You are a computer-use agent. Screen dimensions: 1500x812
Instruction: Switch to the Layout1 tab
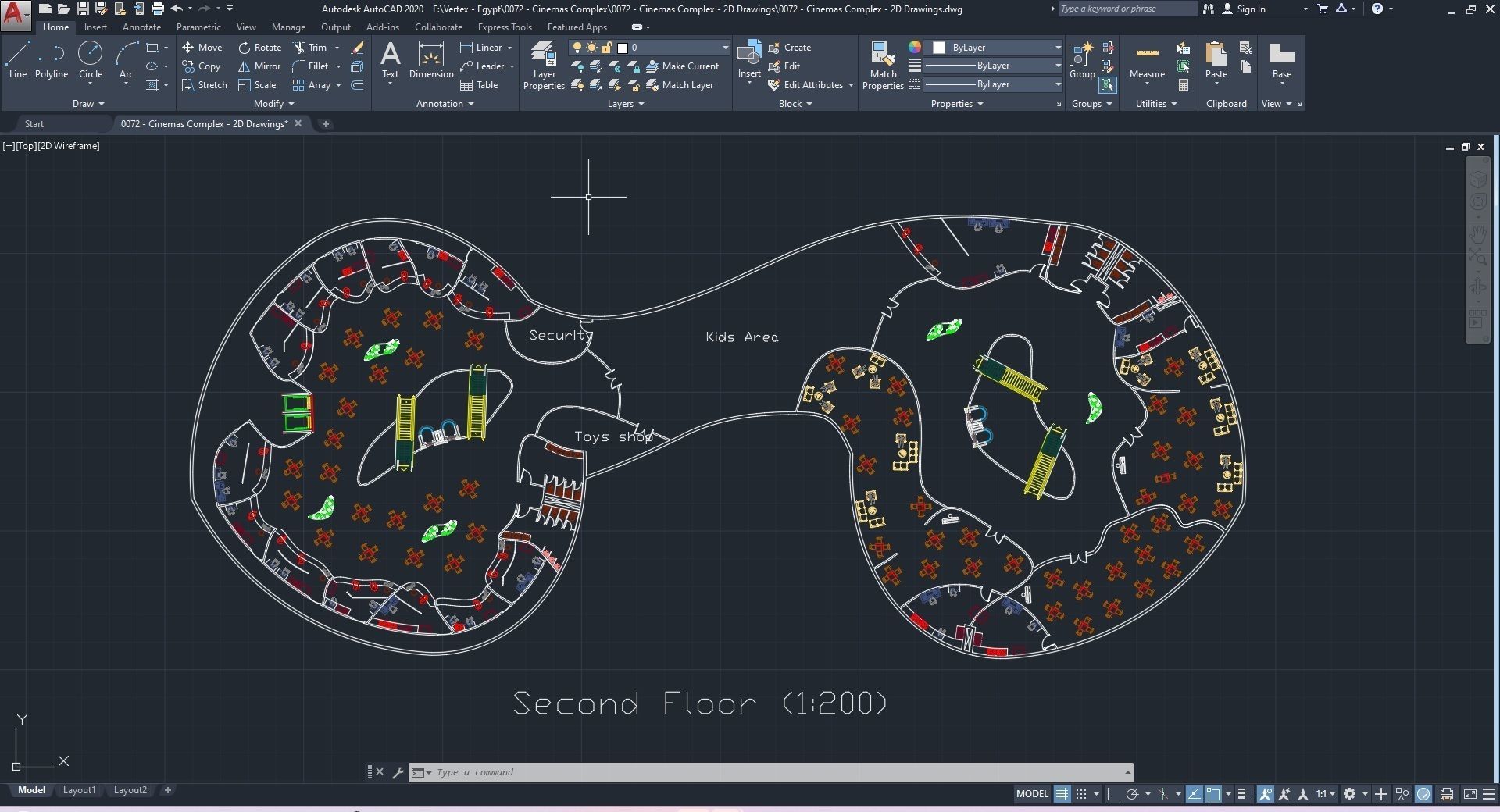[79, 790]
